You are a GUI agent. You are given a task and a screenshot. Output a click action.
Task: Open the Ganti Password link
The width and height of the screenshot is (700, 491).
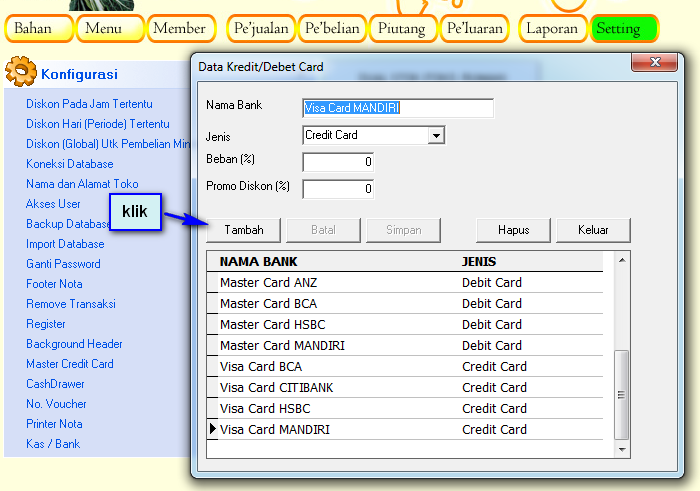(x=63, y=264)
